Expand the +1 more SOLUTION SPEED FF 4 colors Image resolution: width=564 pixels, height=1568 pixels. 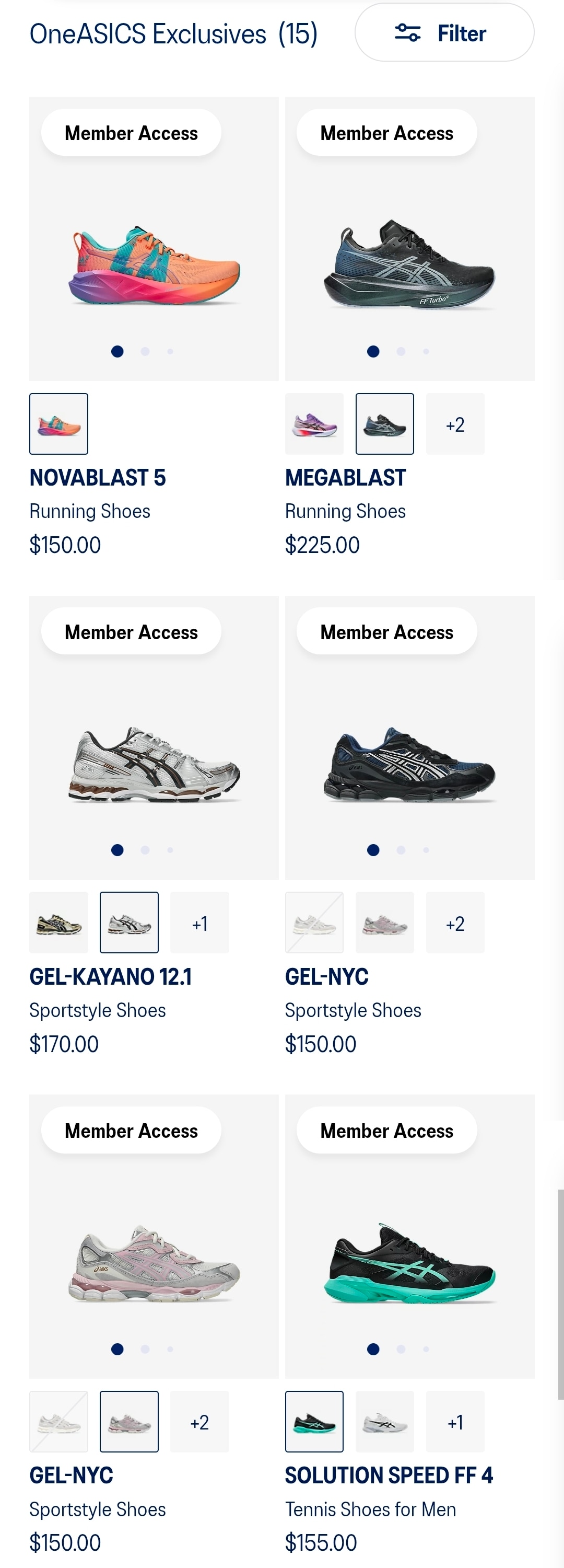(454, 1422)
